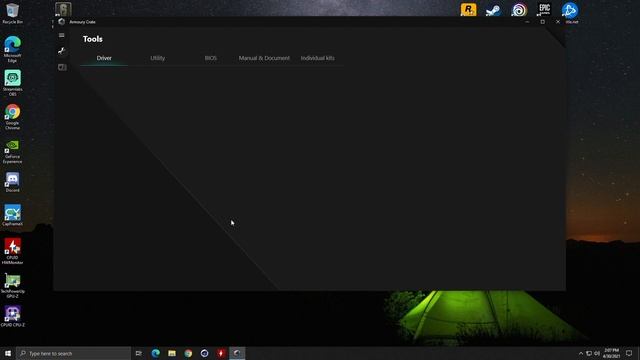This screenshot has width=640, height=360.
Task: Open the notification center
Action: [629, 353]
